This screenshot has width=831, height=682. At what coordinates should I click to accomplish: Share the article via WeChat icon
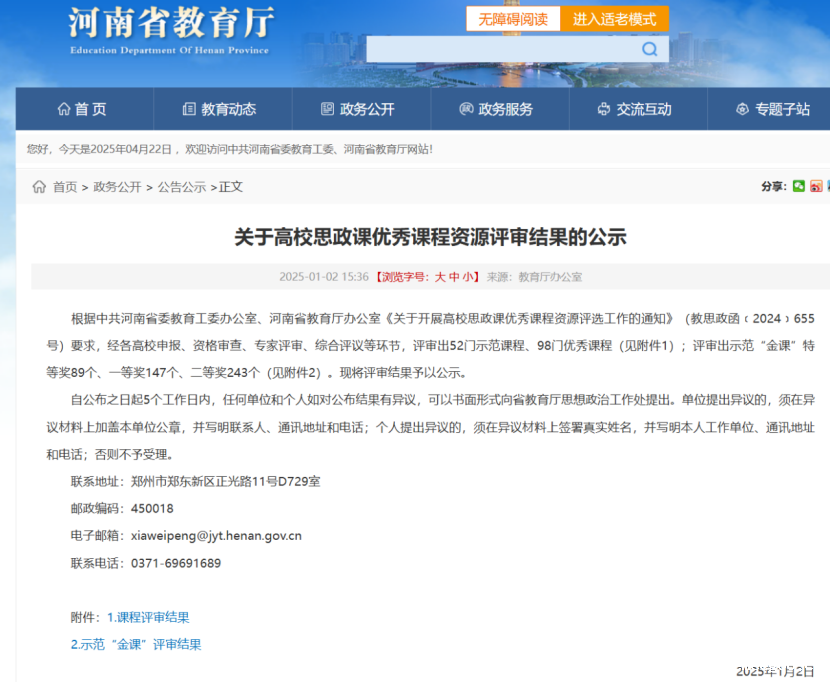[799, 186]
